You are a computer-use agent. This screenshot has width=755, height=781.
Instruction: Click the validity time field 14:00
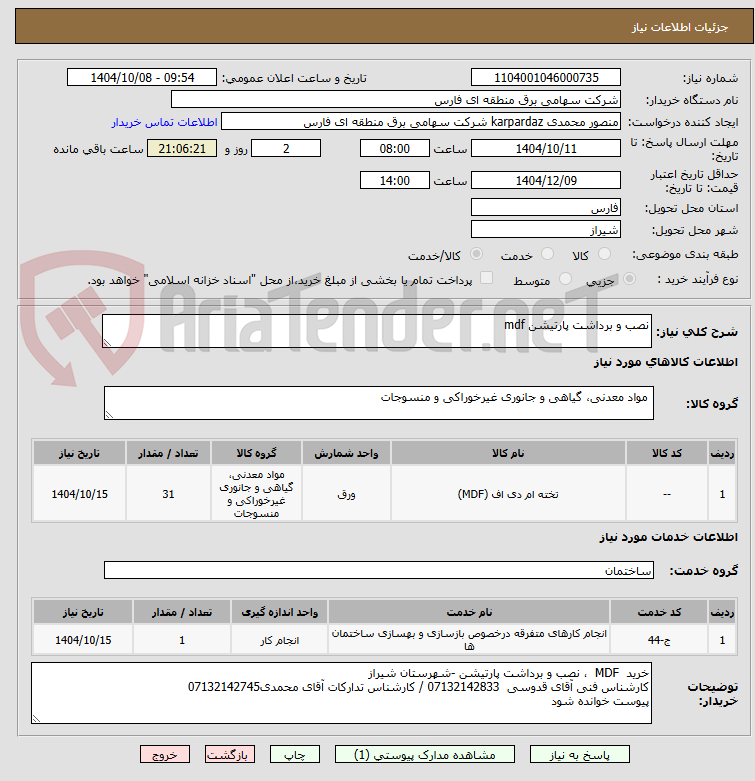coord(394,180)
